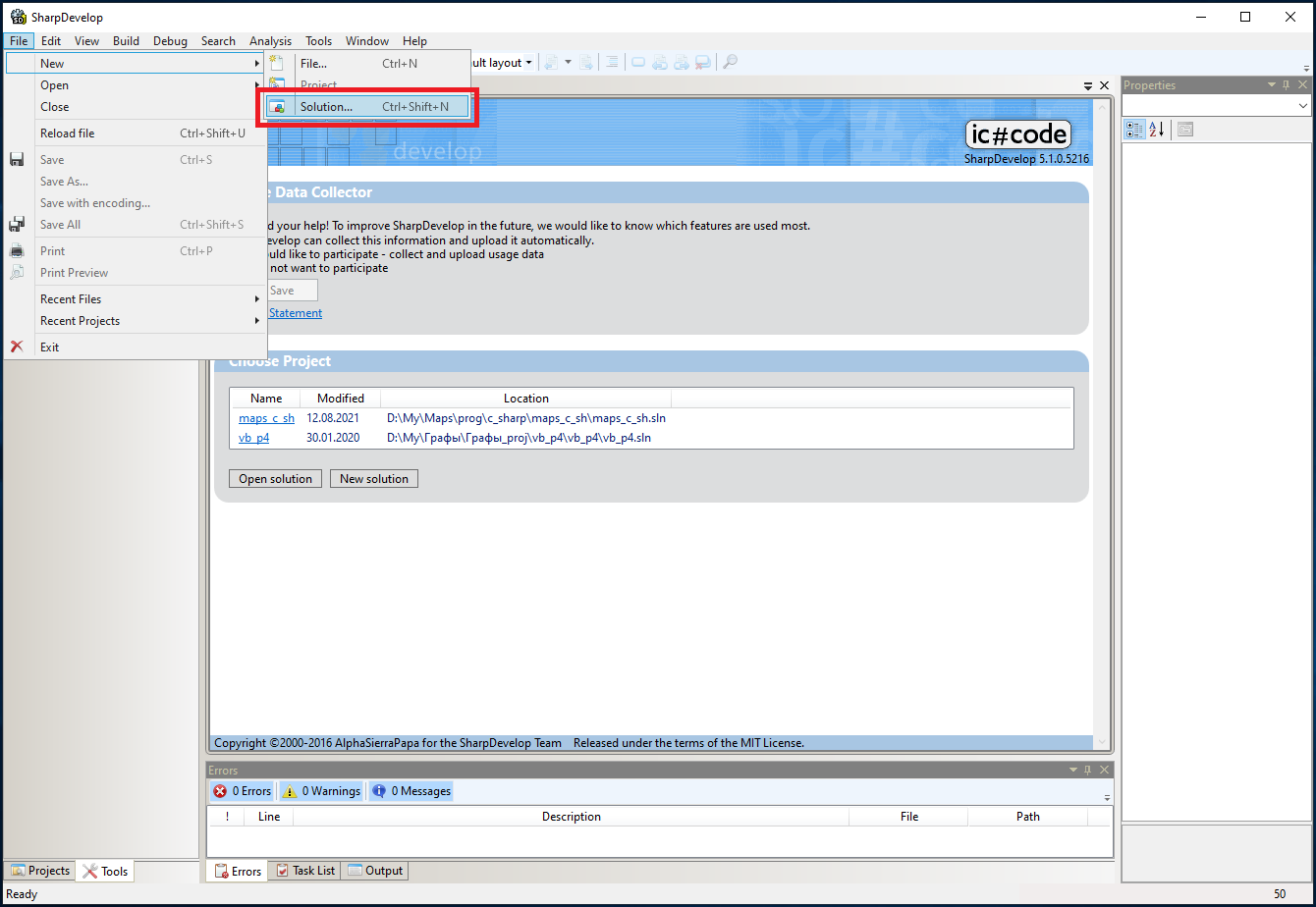Click the Modified column header
This screenshot has height=907, width=1316.
pyautogui.click(x=341, y=399)
